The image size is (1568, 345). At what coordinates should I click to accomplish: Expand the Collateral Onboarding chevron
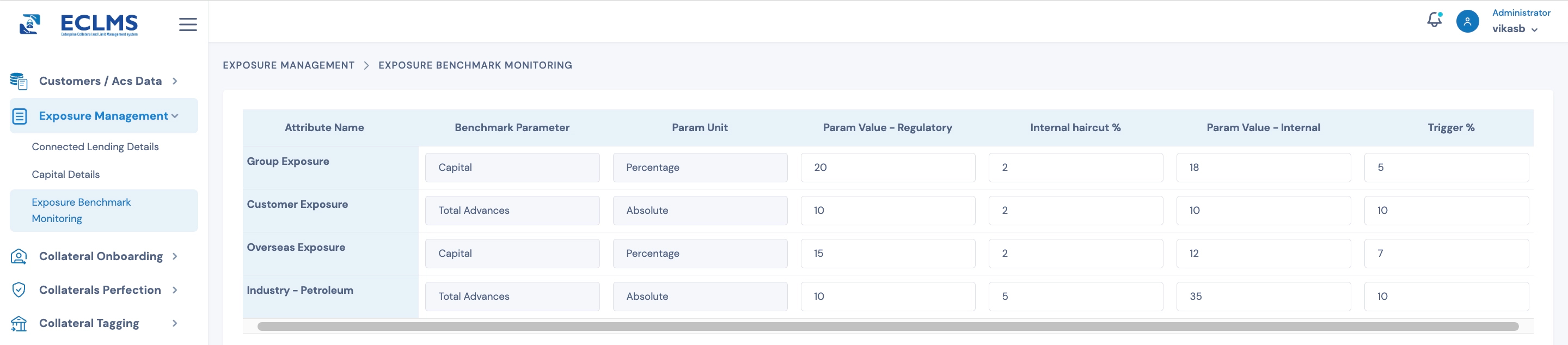click(x=175, y=256)
